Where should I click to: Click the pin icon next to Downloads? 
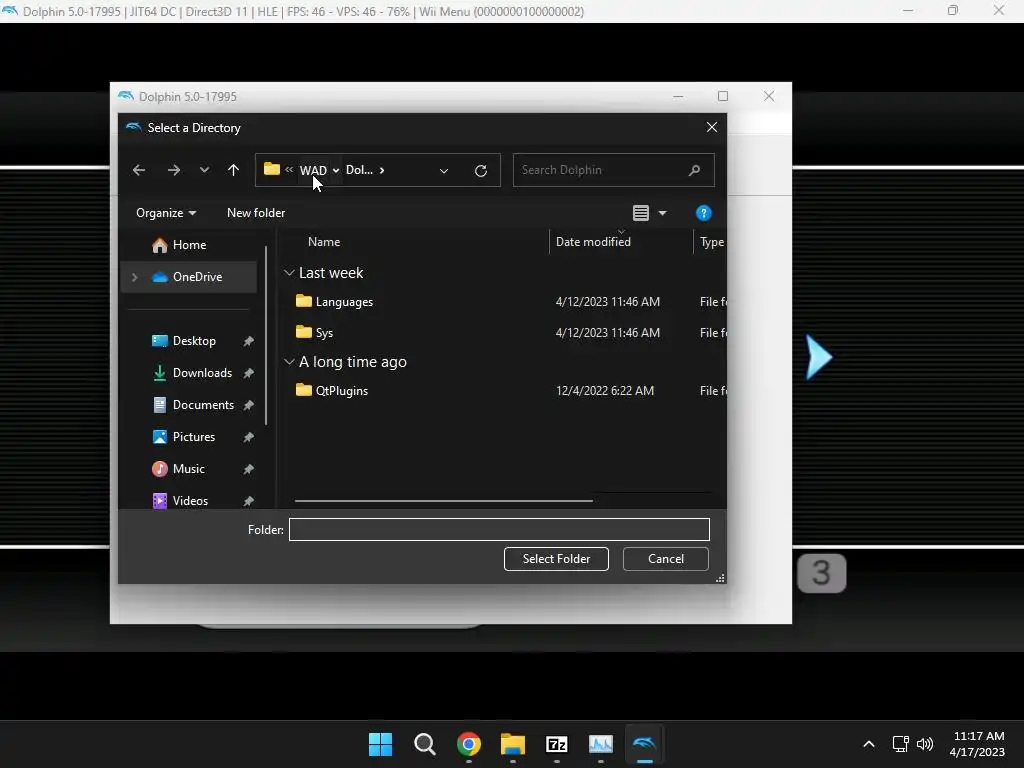[249, 373]
